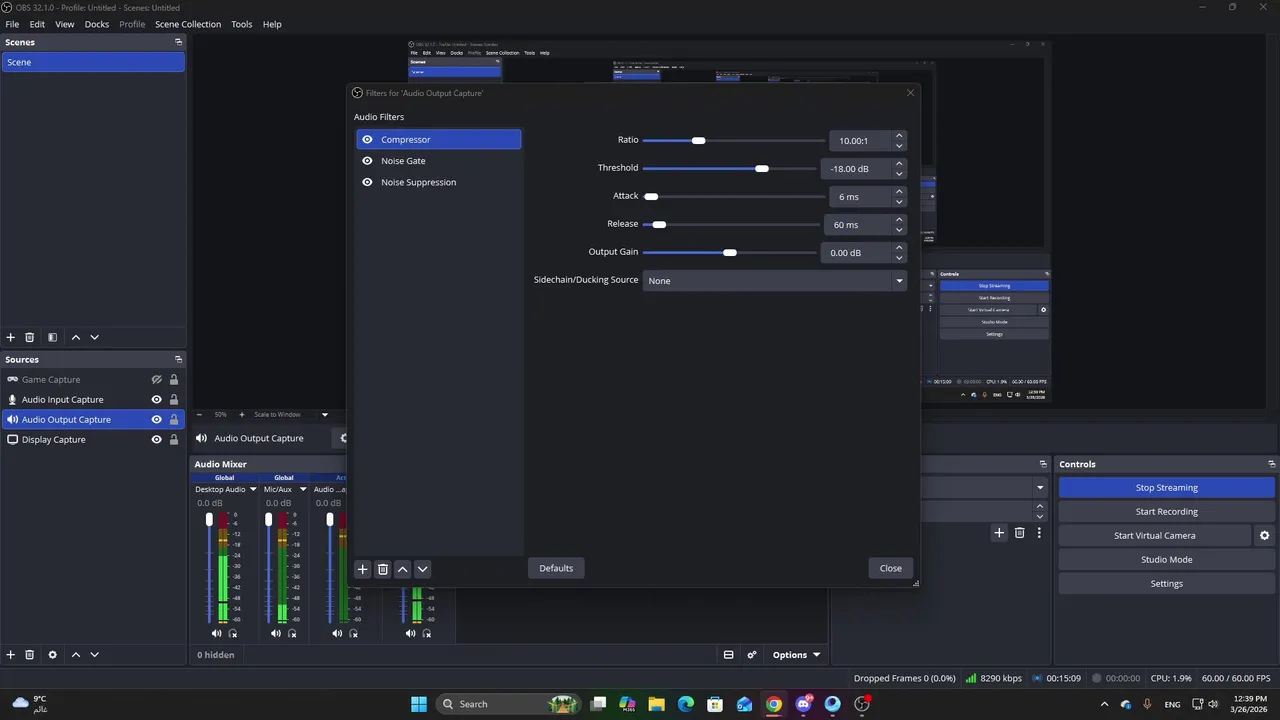Hide the Display Capture source
This screenshot has height=720, width=1280.
(156, 440)
